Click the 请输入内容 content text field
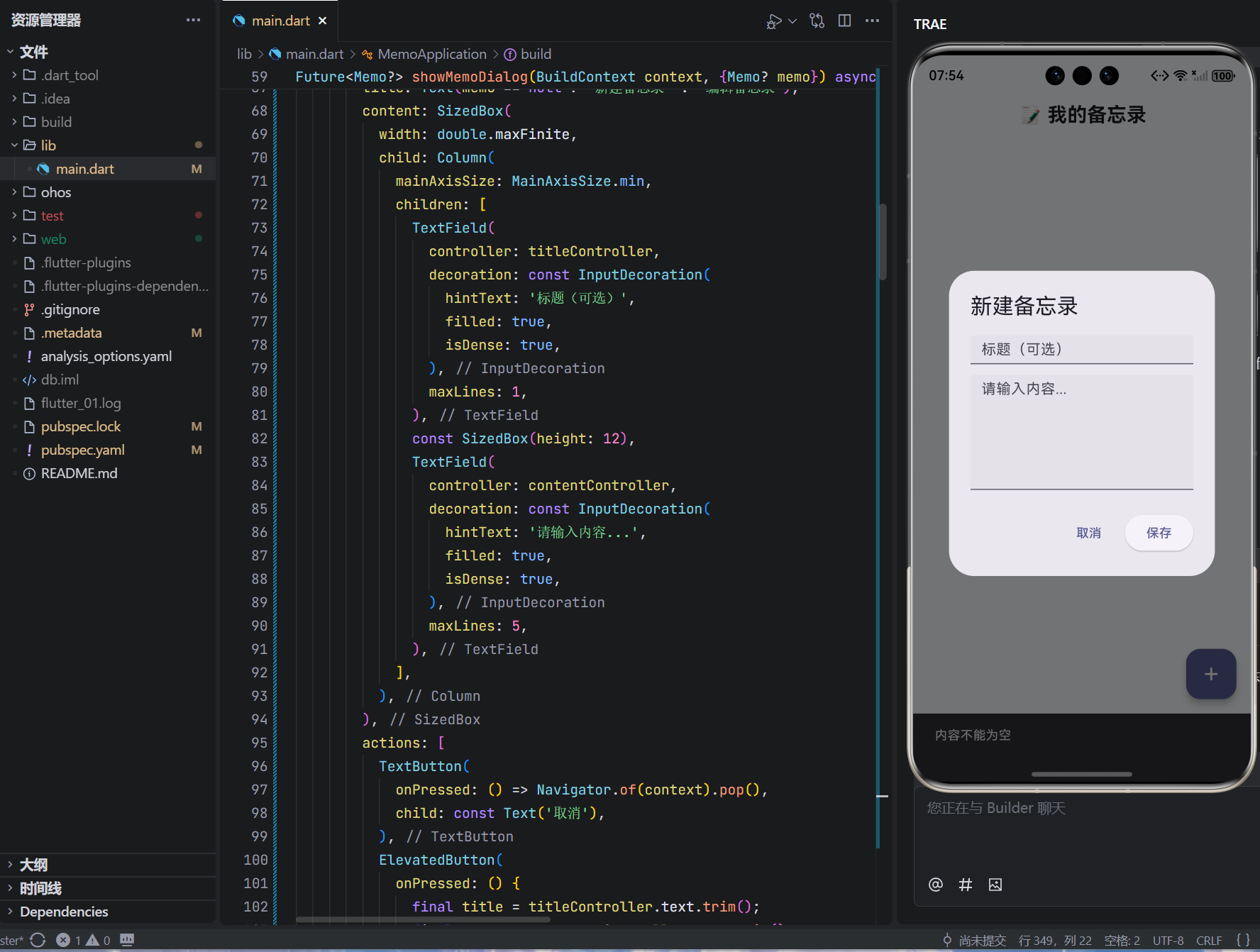Screen dimensions: 1260x952 [x=1081, y=431]
